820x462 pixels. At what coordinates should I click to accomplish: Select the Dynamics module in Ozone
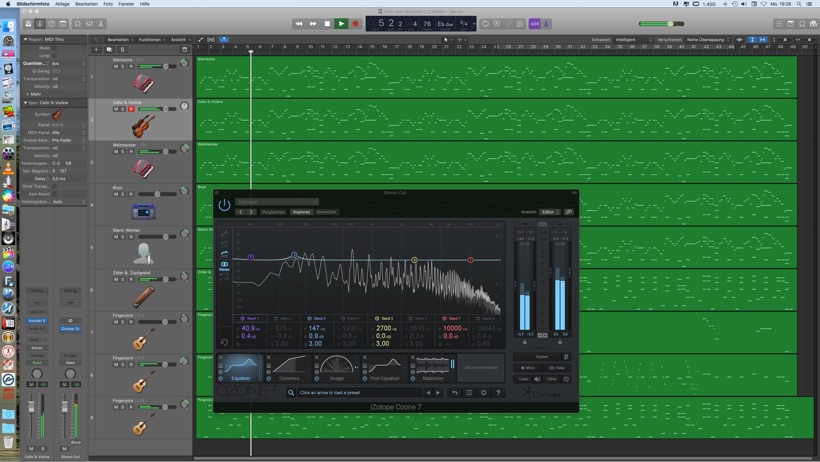[x=289, y=368]
